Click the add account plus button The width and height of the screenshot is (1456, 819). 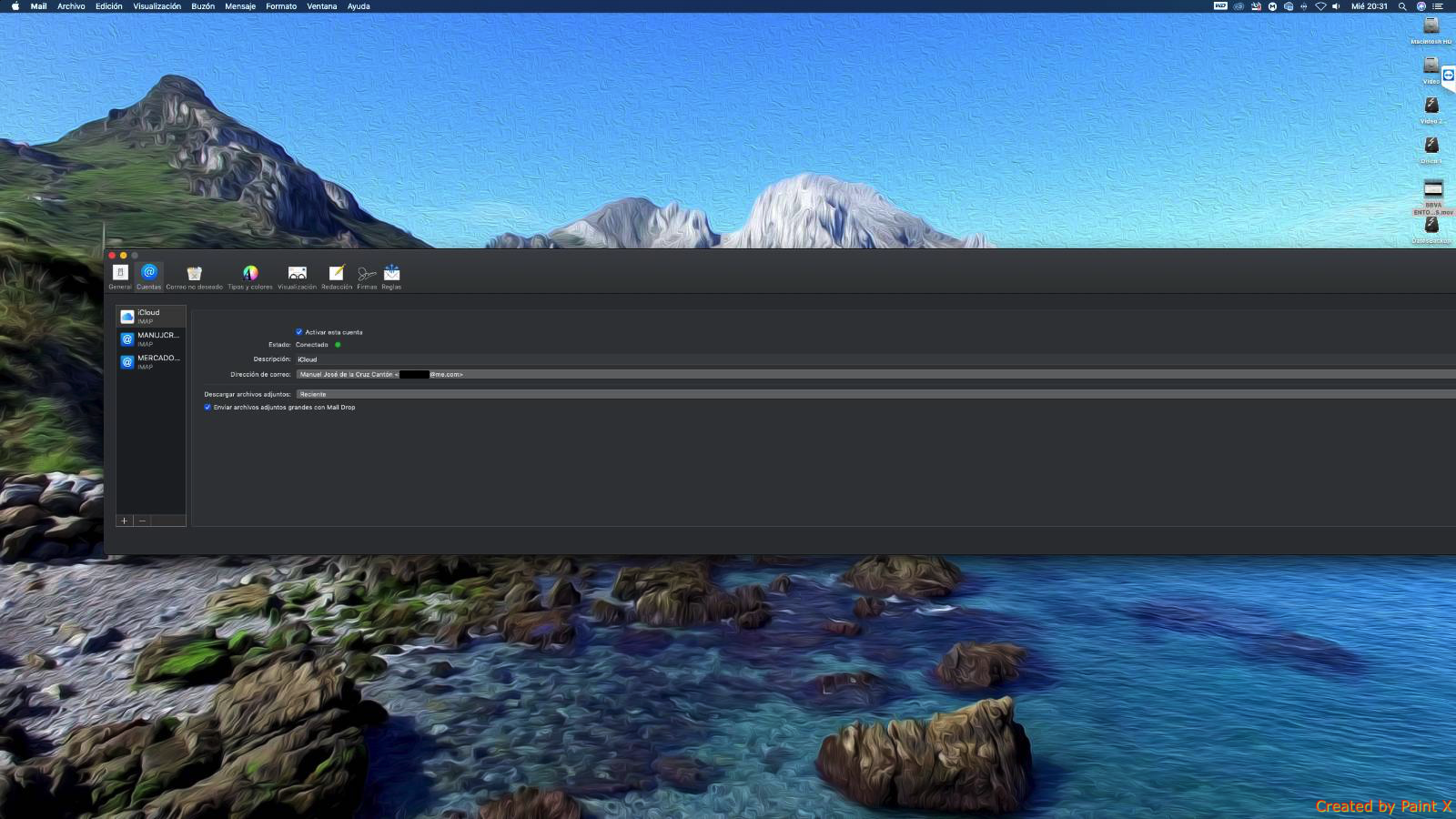pos(125,521)
